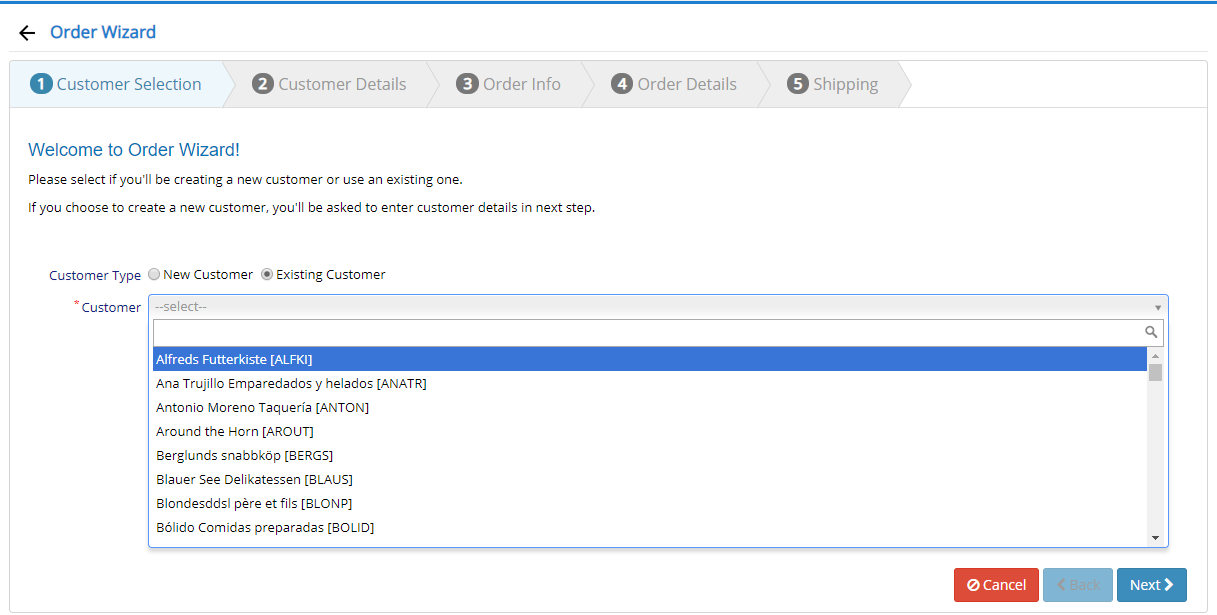The width and height of the screenshot is (1217, 615).
Task: Go to the Shipping wizard step
Action: 845,84
